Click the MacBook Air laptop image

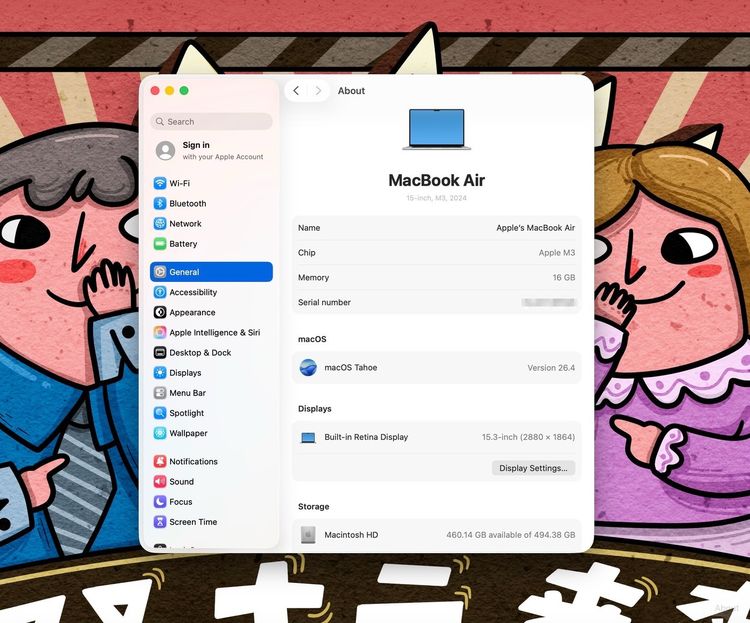[436, 129]
